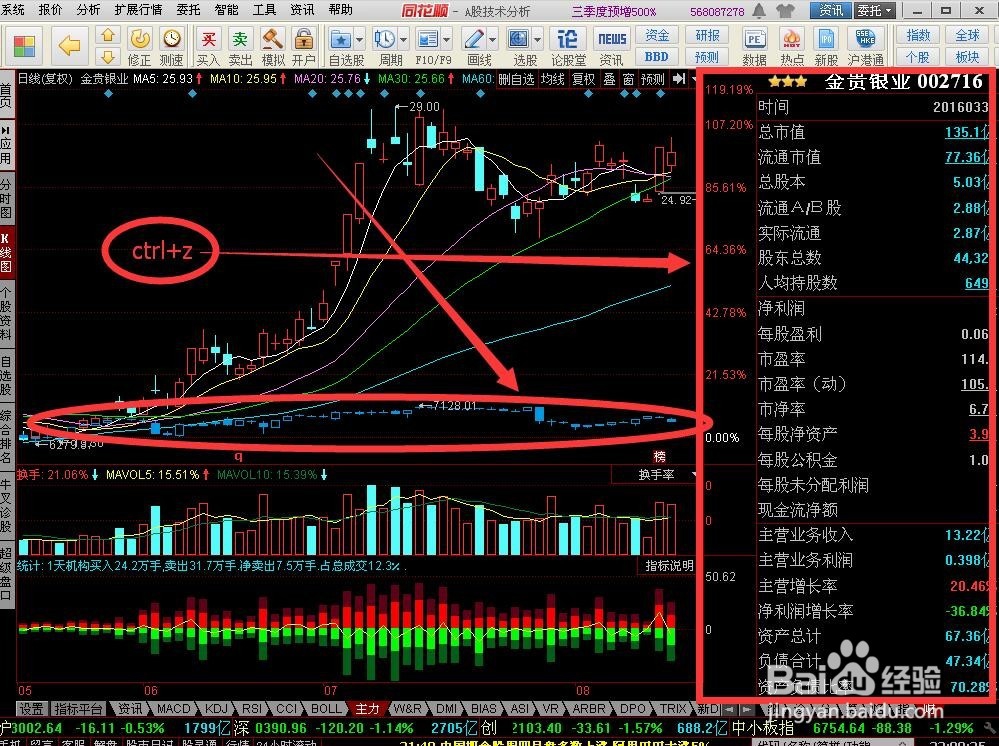Open the 选股 stock picker icon
999x746 pixels.
point(519,39)
